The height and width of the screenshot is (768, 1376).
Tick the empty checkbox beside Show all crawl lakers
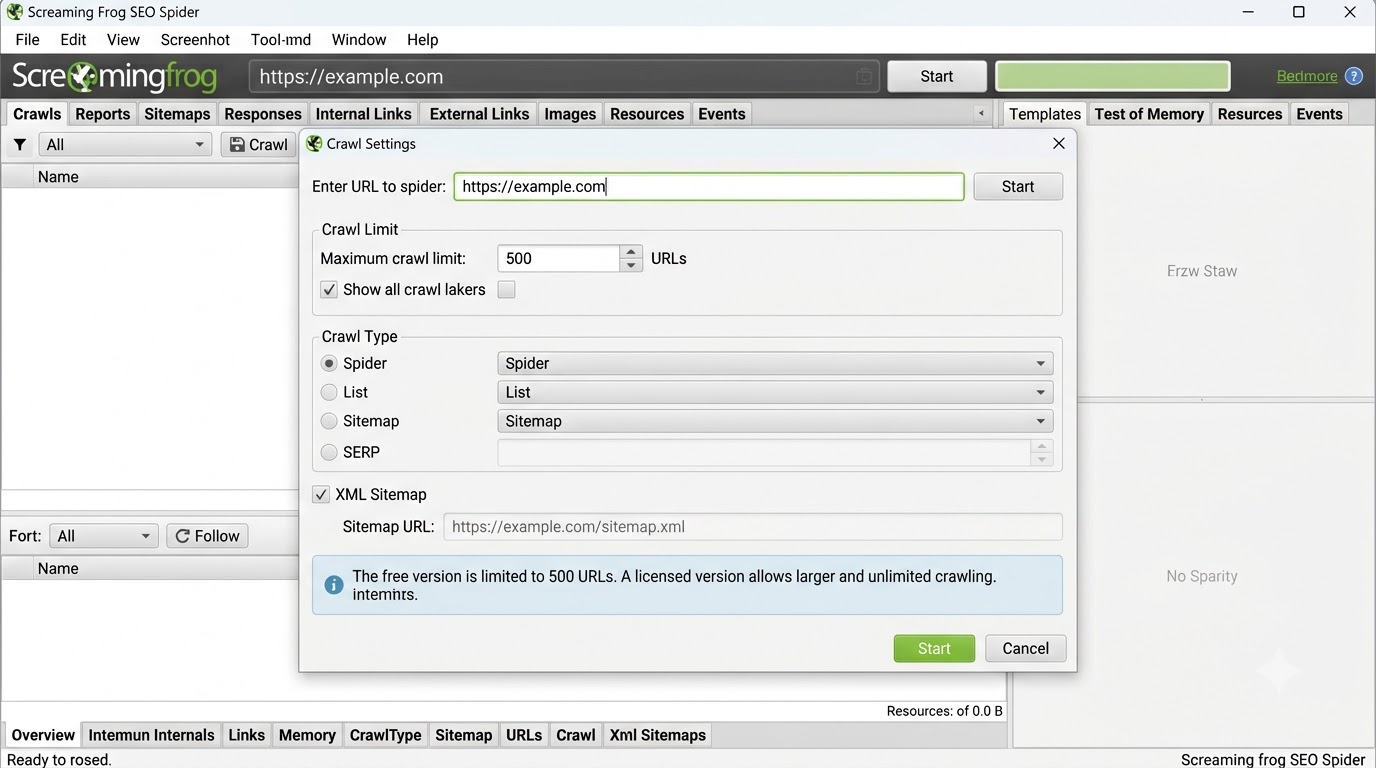[x=507, y=290]
